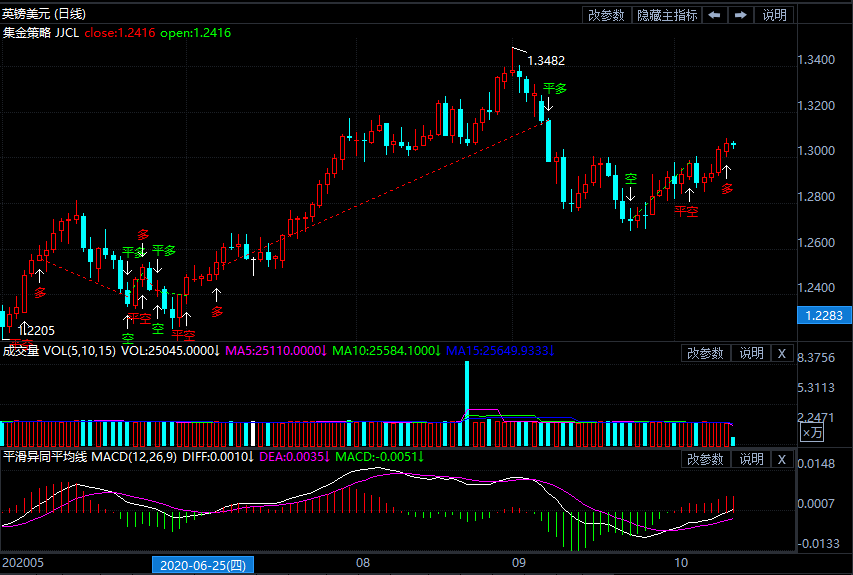Close the MACD indicator panel with X
The height and width of the screenshot is (575, 853).
coord(782,459)
